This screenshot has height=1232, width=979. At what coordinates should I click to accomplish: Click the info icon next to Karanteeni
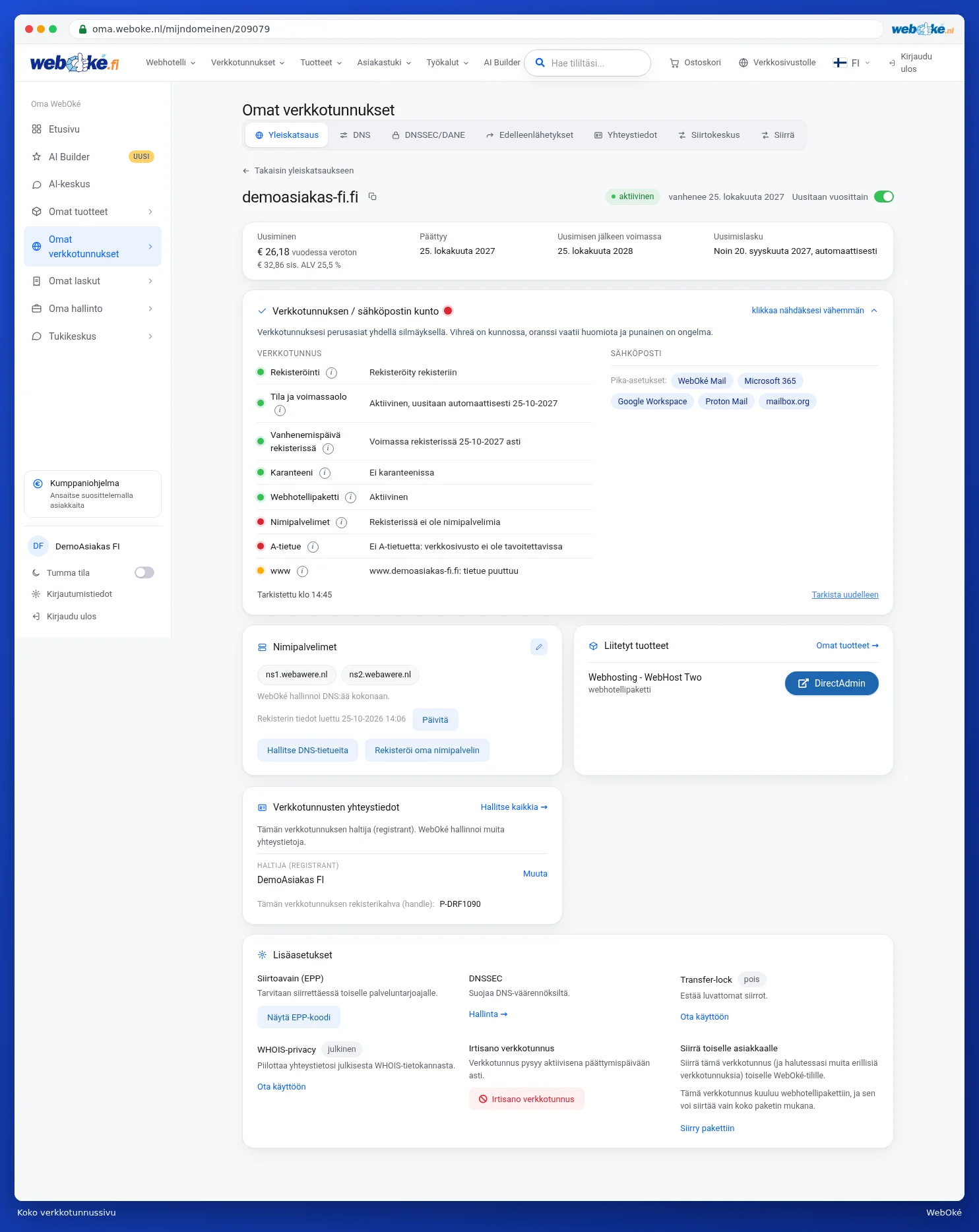(325, 473)
